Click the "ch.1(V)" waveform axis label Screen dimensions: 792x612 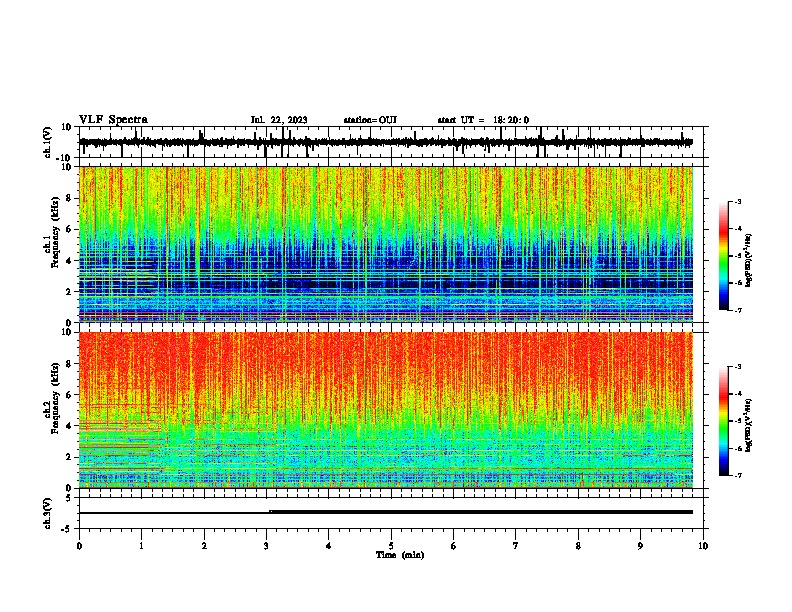tap(48, 142)
